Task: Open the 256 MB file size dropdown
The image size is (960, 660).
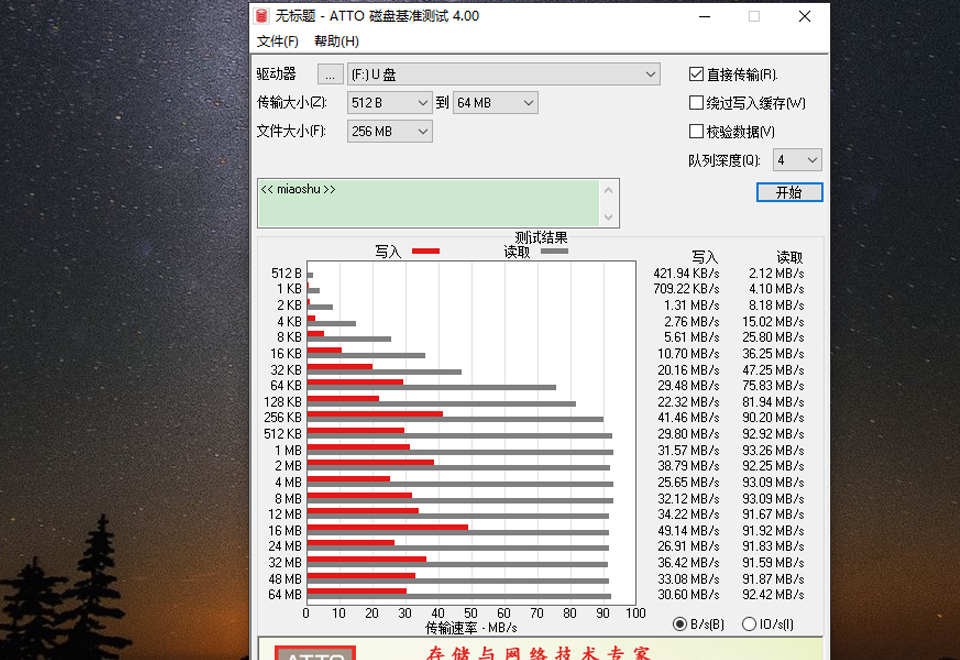Action: [424, 131]
